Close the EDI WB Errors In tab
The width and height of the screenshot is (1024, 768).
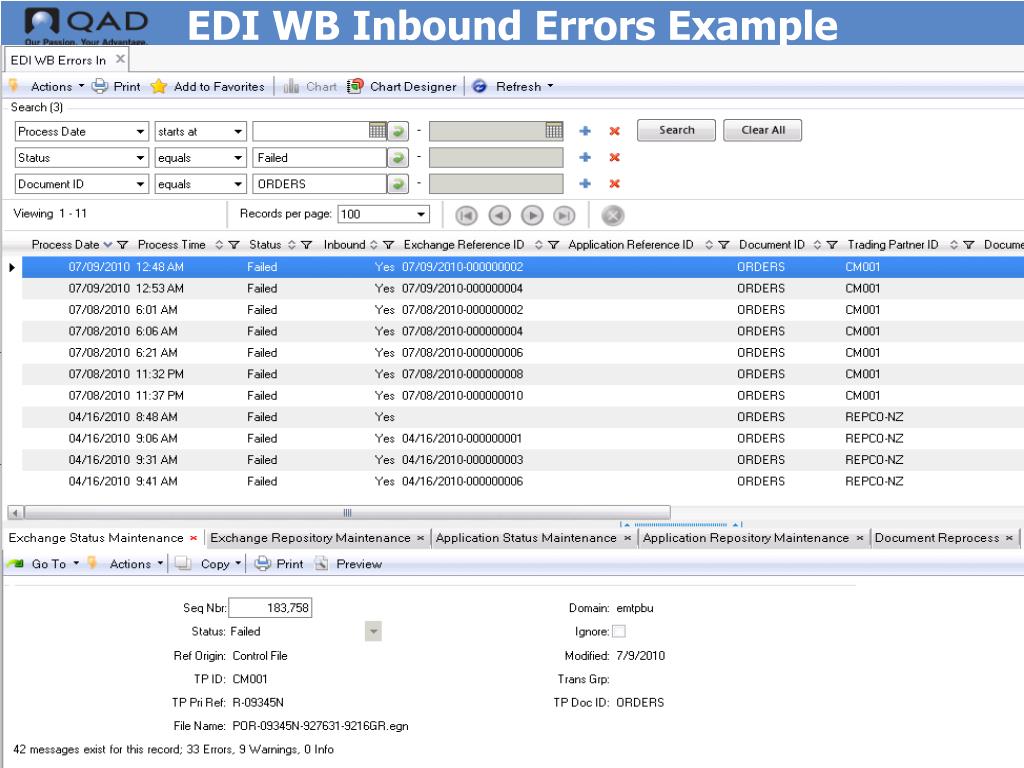(120, 59)
